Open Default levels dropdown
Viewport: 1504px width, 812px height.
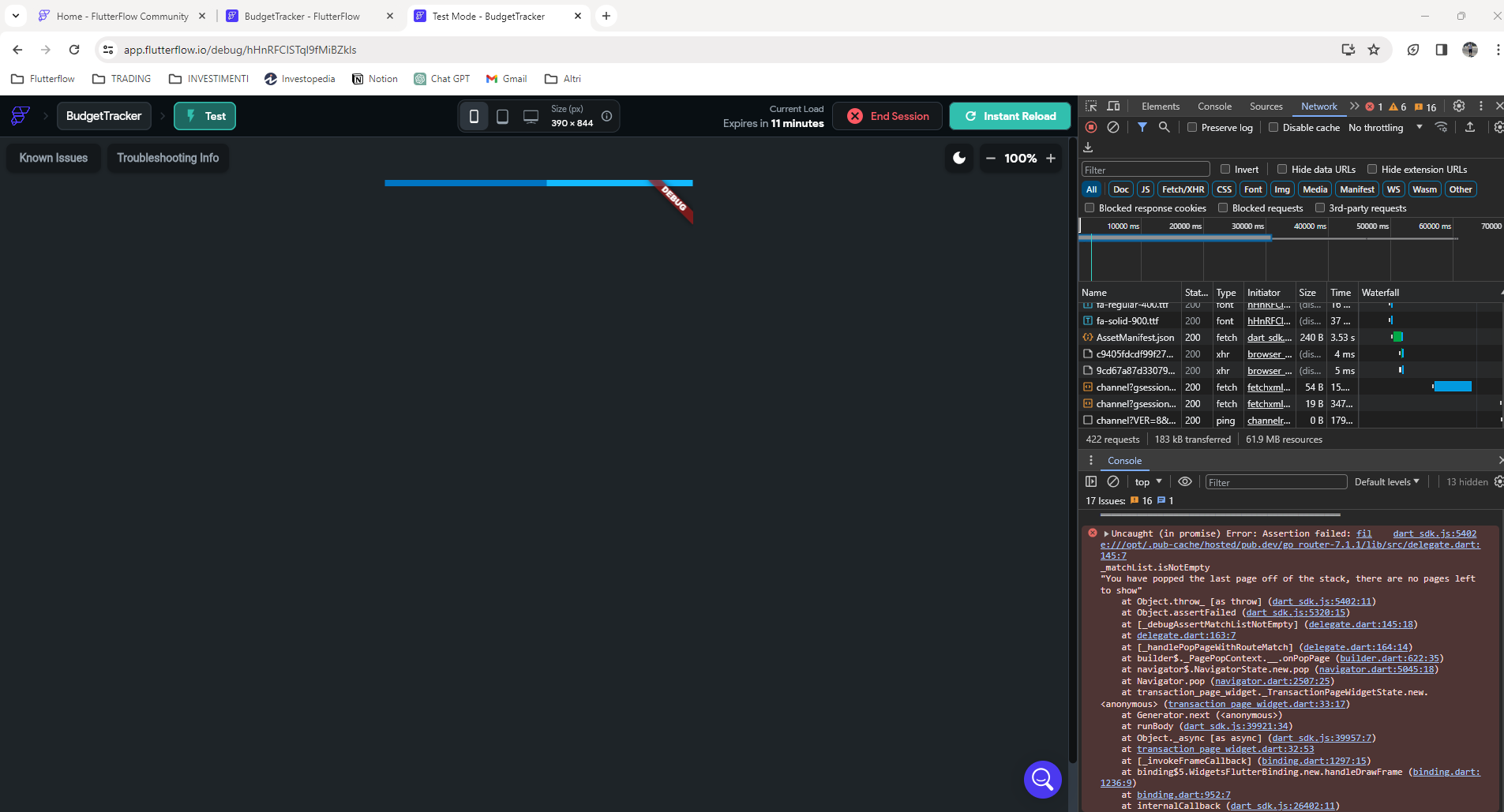[x=1387, y=481]
